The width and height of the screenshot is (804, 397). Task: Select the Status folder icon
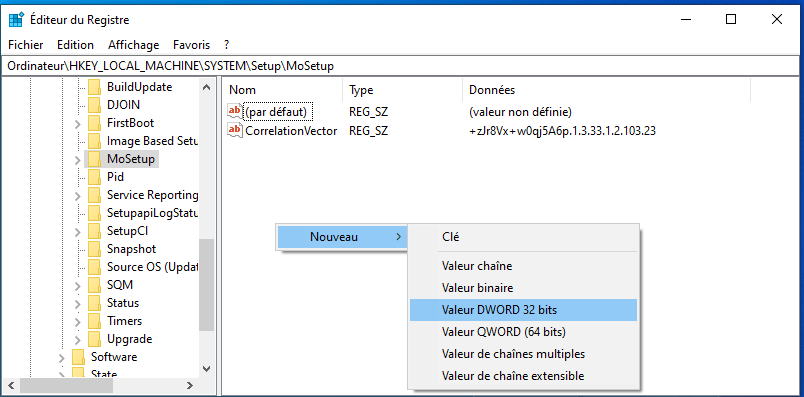94,303
